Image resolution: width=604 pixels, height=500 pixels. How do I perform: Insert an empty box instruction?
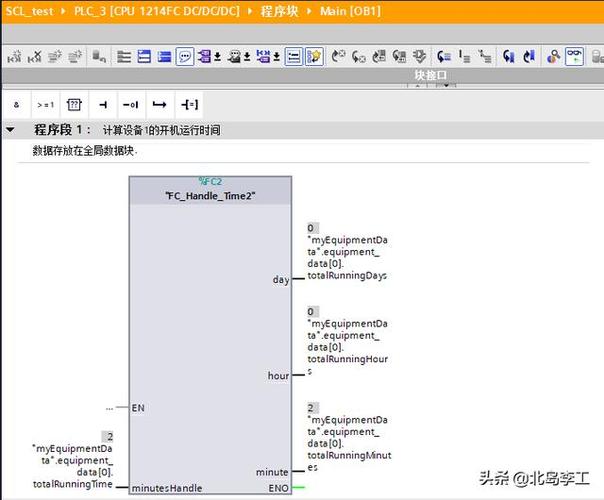(74, 104)
